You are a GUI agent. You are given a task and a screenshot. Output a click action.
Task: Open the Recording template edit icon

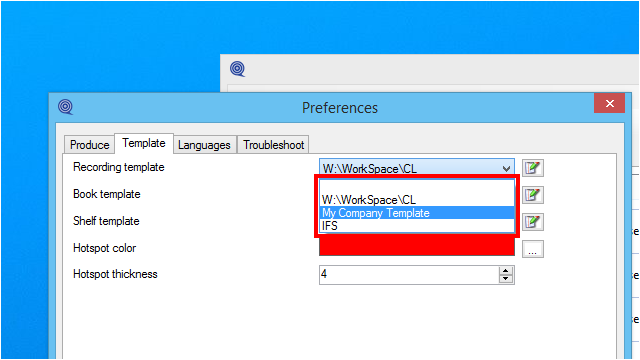click(533, 168)
